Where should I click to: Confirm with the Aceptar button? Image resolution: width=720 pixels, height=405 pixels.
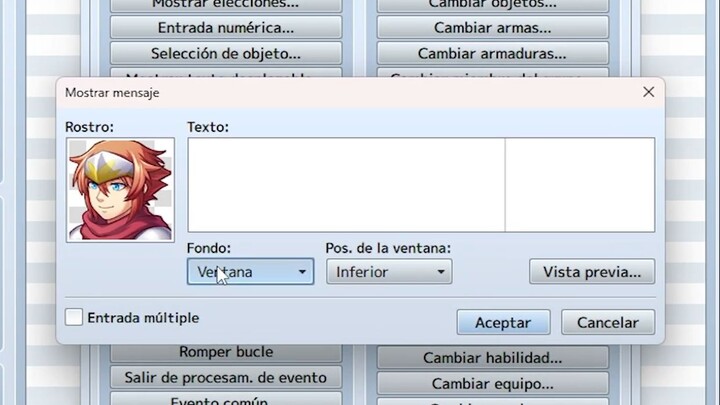click(503, 322)
